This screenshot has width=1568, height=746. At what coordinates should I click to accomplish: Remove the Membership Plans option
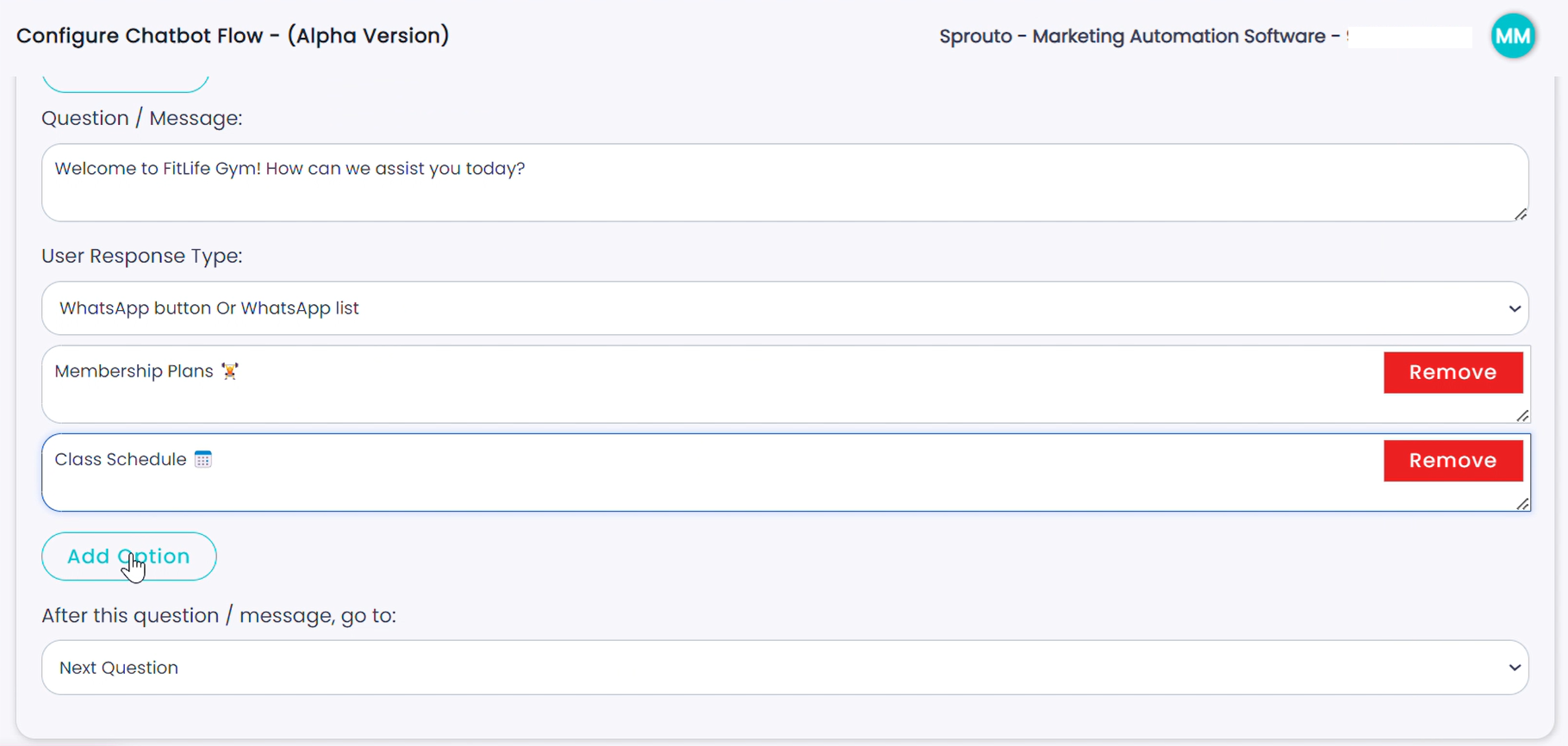pyautogui.click(x=1453, y=372)
